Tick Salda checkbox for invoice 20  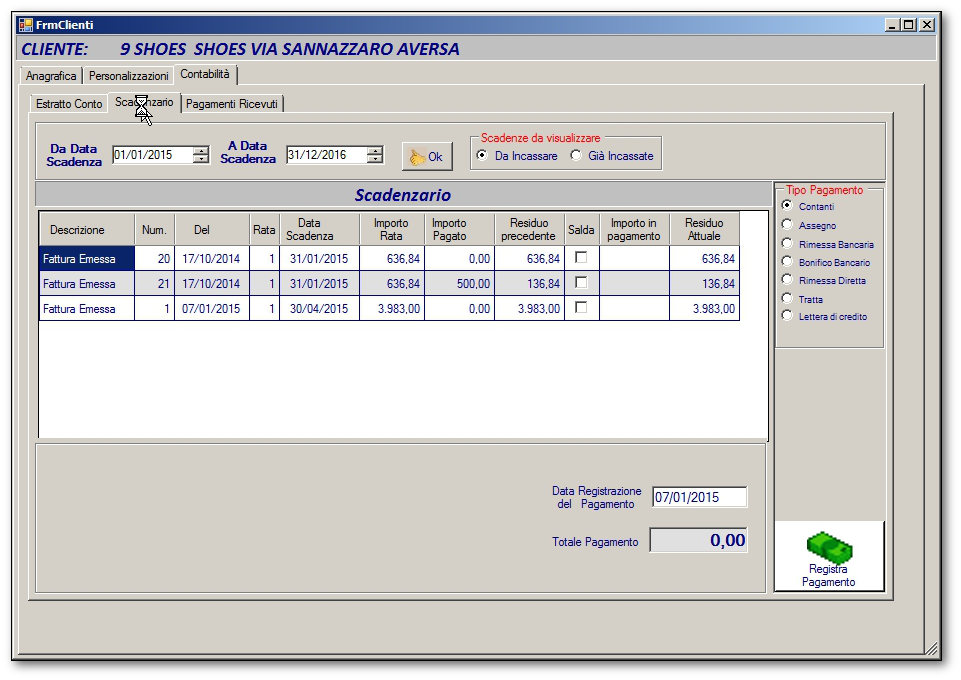tap(581, 258)
